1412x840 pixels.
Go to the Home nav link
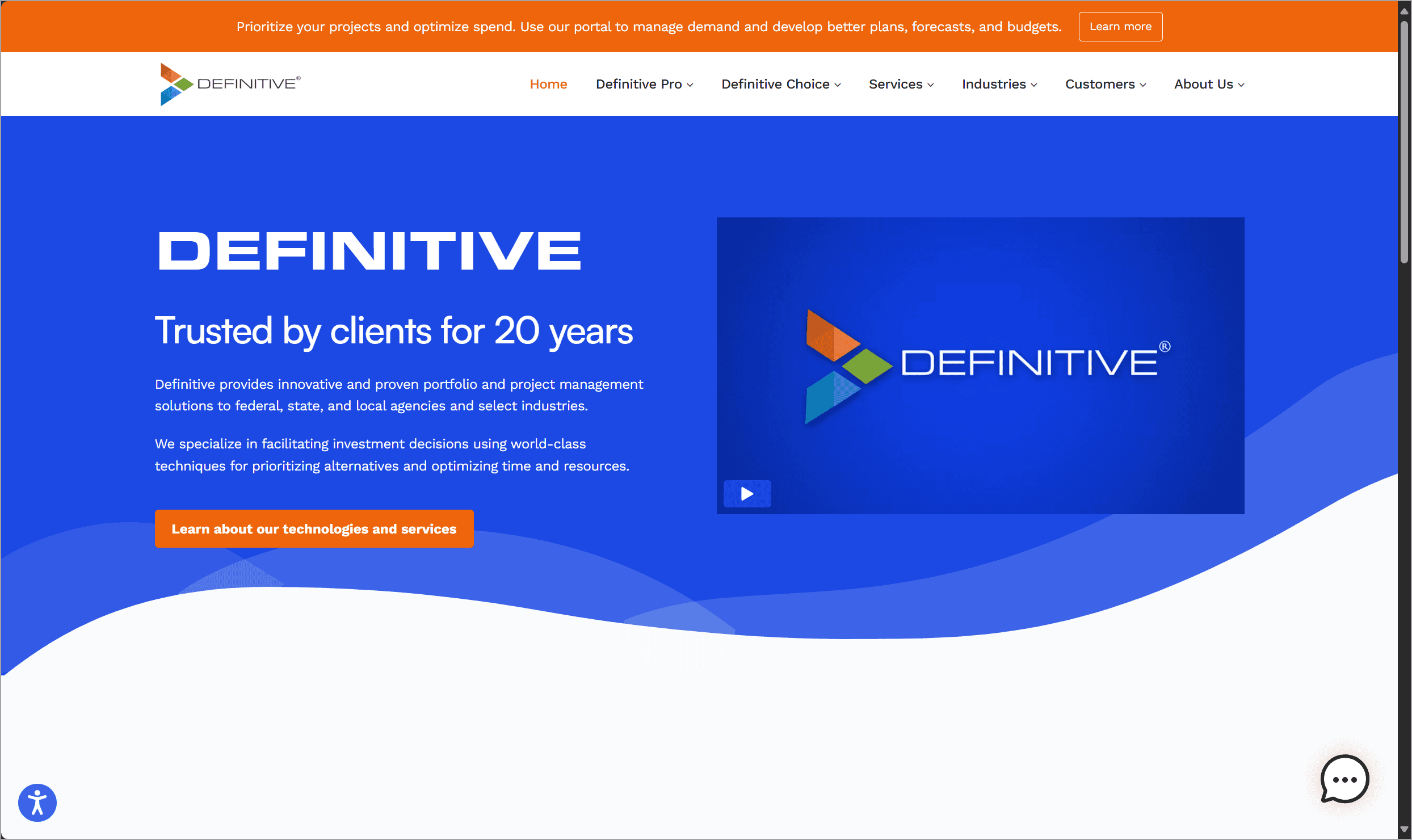(x=548, y=84)
